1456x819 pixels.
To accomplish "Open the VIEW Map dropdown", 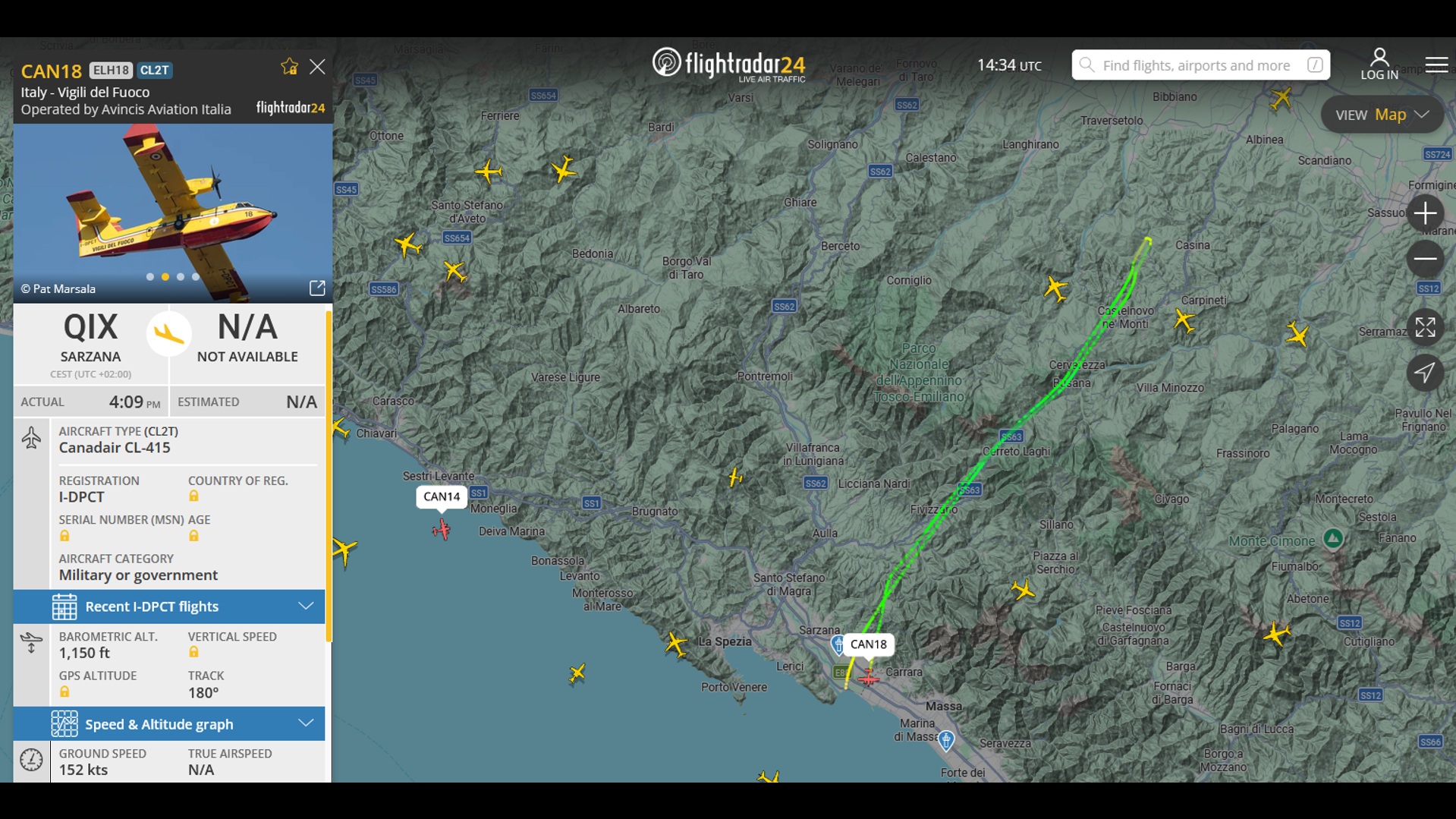I will click(1382, 115).
